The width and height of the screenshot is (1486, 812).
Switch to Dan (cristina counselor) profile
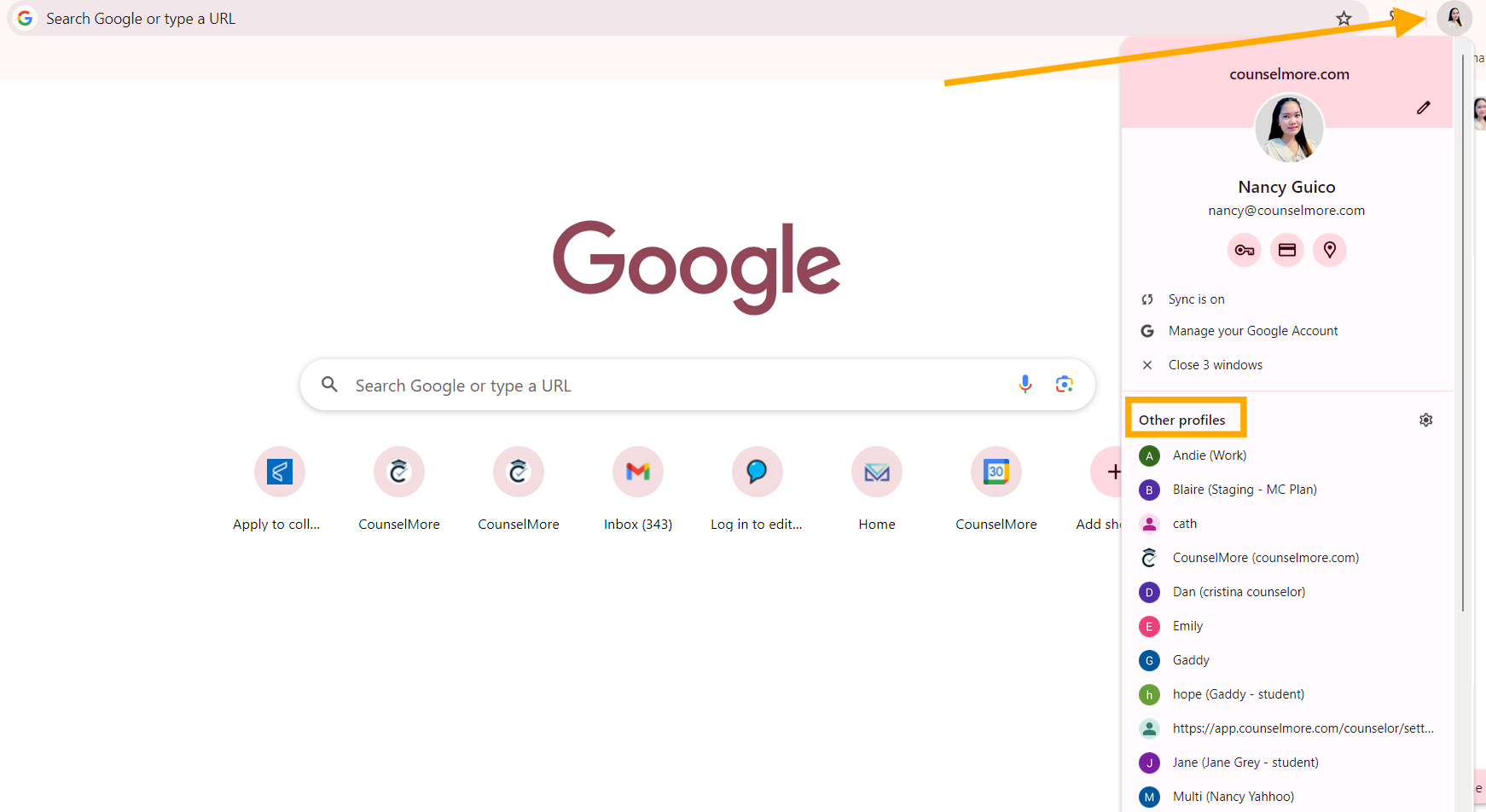(x=1287, y=592)
